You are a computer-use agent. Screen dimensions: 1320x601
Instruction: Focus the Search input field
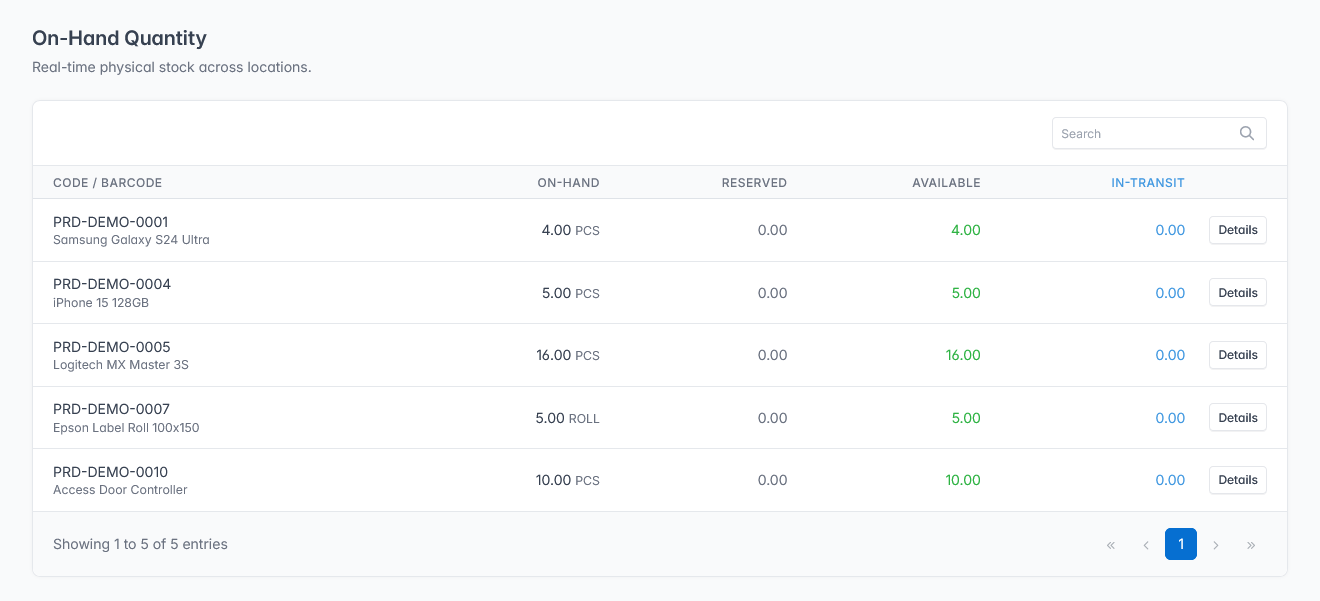(x=1159, y=133)
